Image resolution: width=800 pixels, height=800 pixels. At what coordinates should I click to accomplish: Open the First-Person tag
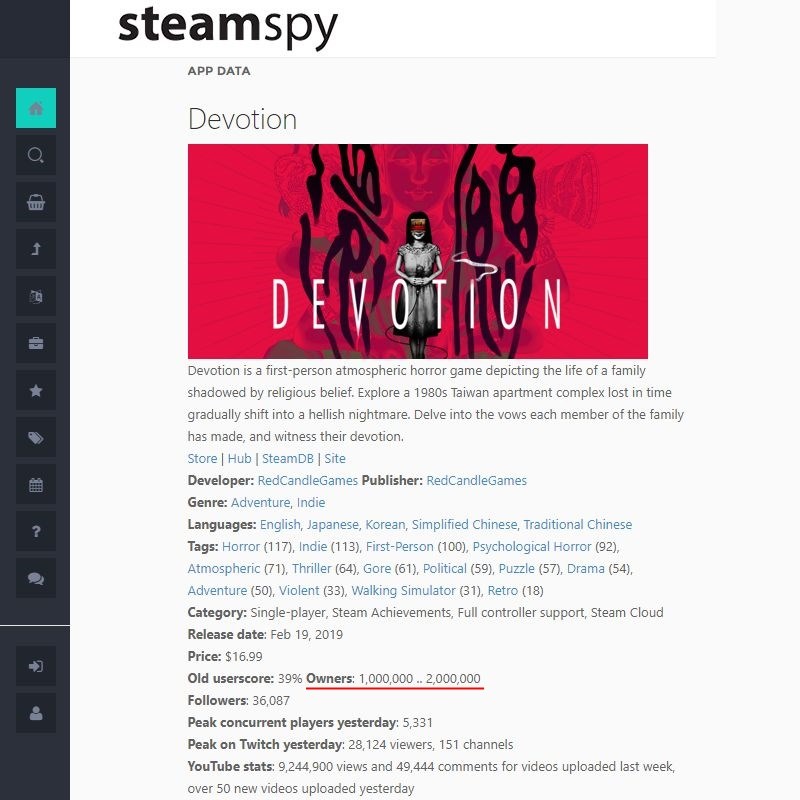tap(399, 546)
